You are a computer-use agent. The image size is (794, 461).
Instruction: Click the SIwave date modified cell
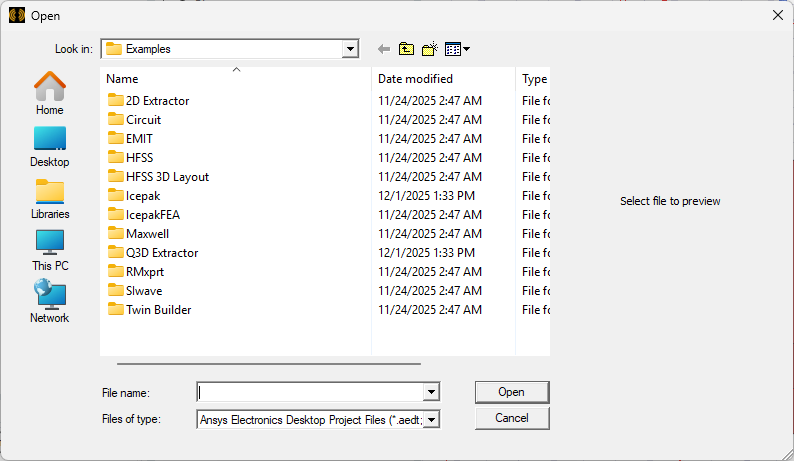coord(430,290)
